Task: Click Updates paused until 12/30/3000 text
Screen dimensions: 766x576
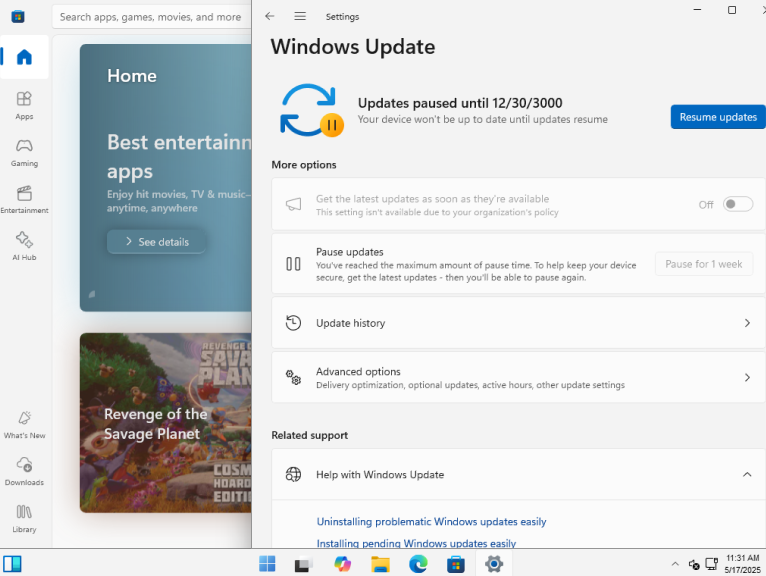Action: pyautogui.click(x=460, y=103)
